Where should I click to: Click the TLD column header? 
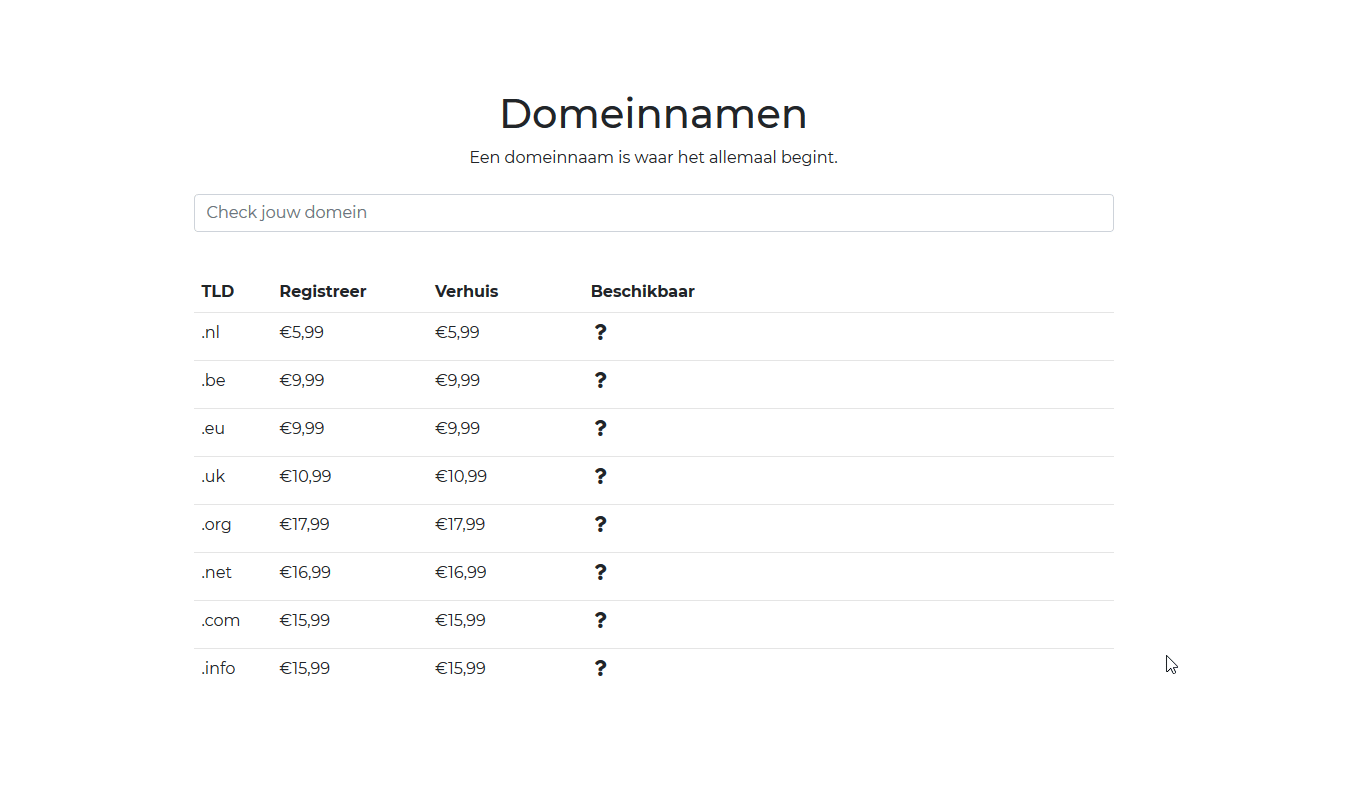pos(218,292)
